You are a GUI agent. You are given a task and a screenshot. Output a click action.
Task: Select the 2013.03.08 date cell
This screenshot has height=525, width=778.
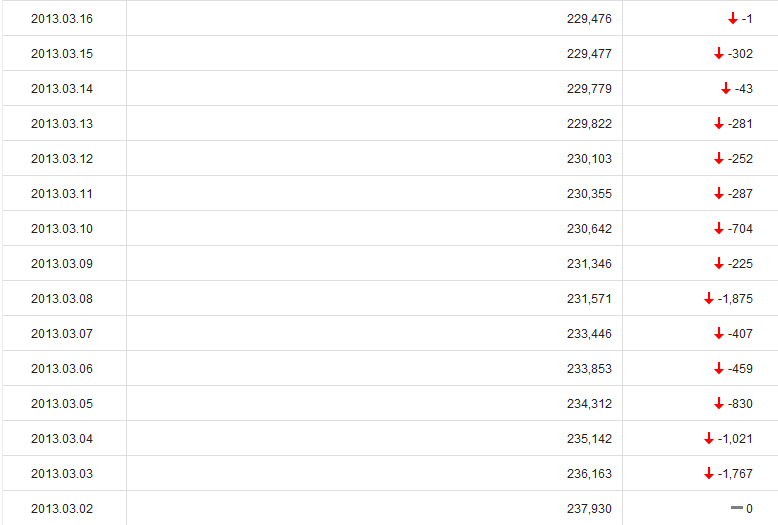point(62,299)
